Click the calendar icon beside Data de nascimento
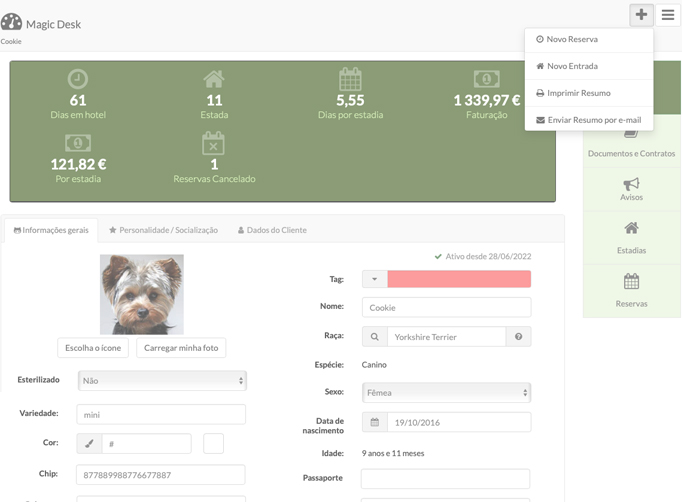This screenshot has width=682, height=502. (374, 422)
